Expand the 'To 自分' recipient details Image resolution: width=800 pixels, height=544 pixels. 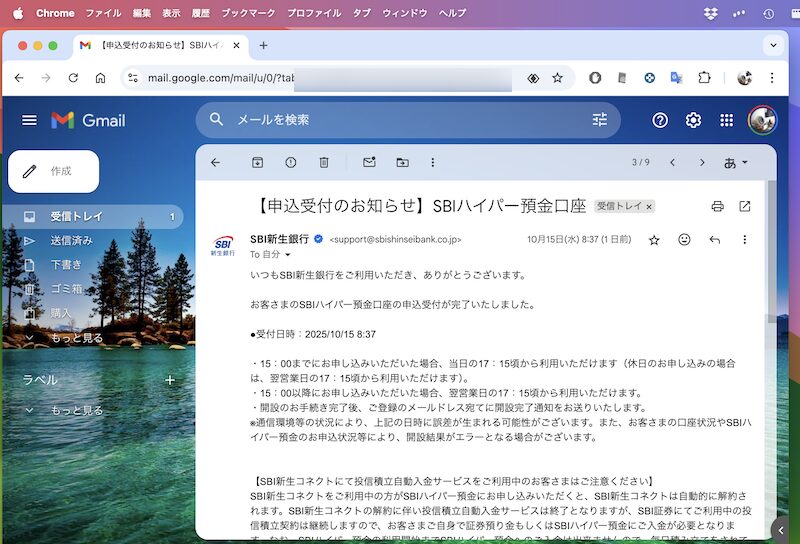(288, 255)
